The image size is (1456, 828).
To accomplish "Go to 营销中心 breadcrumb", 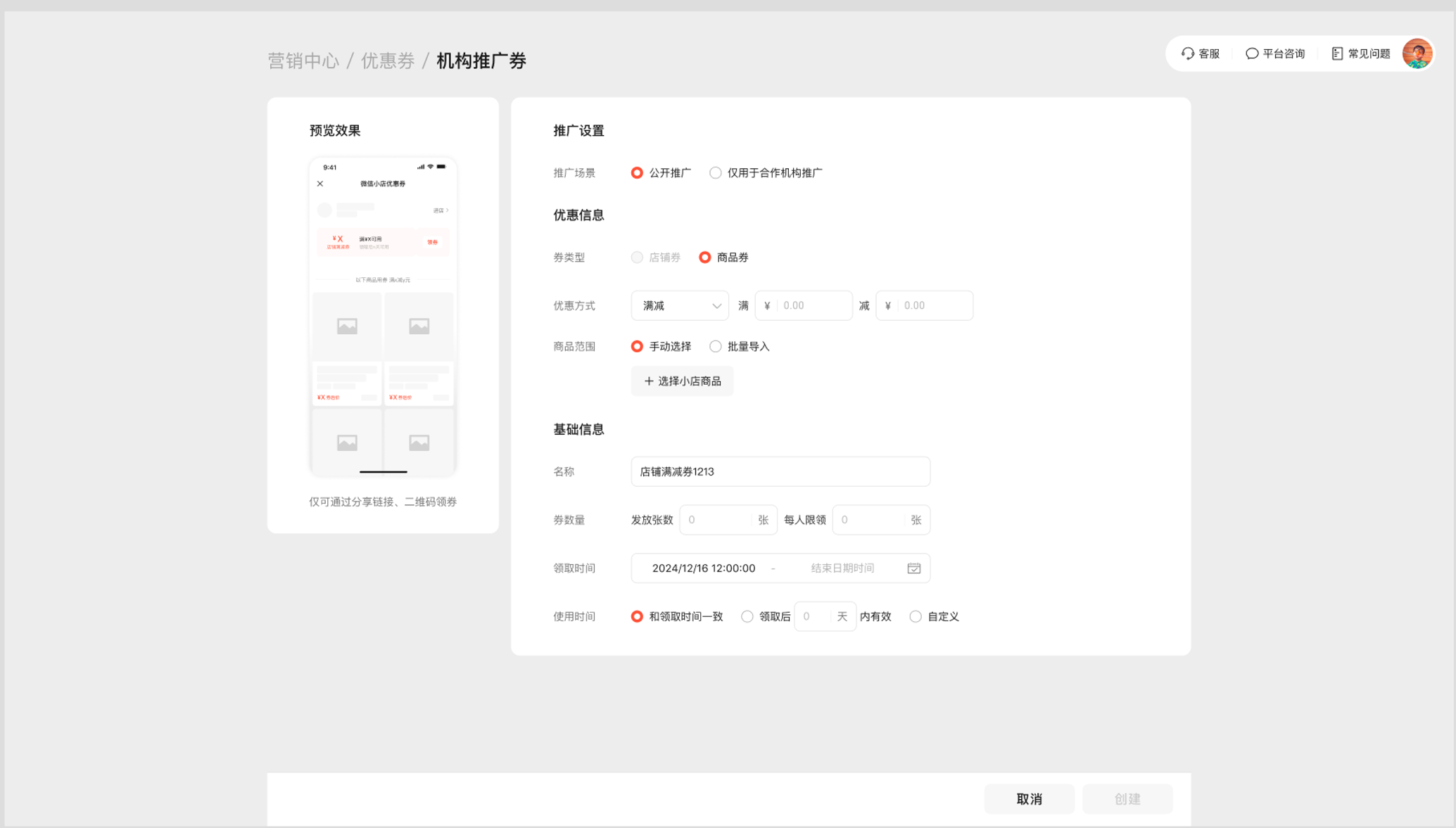I will pos(303,61).
